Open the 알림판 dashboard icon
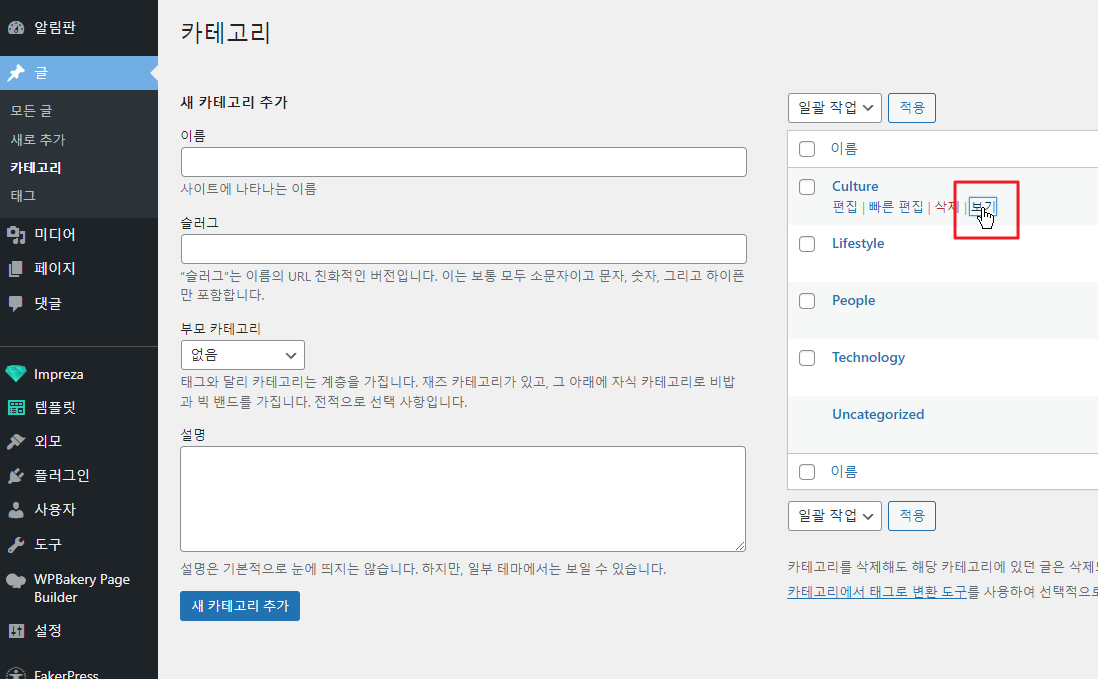Screen dimensions: 1098x679 click(x=16, y=28)
